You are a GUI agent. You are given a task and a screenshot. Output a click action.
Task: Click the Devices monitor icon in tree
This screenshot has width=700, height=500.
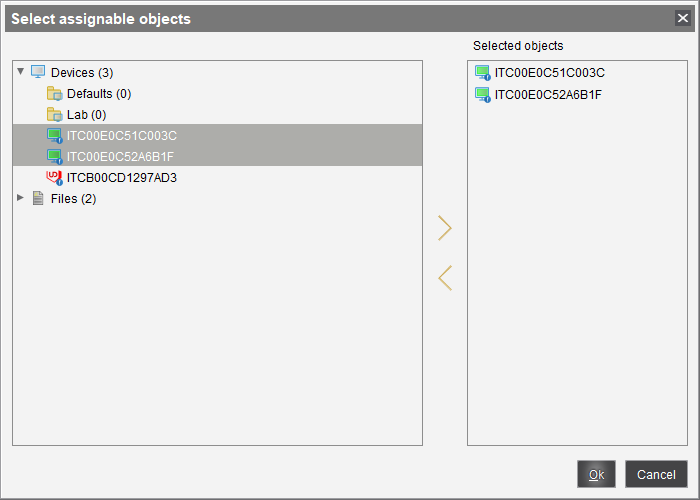[x=39, y=72]
